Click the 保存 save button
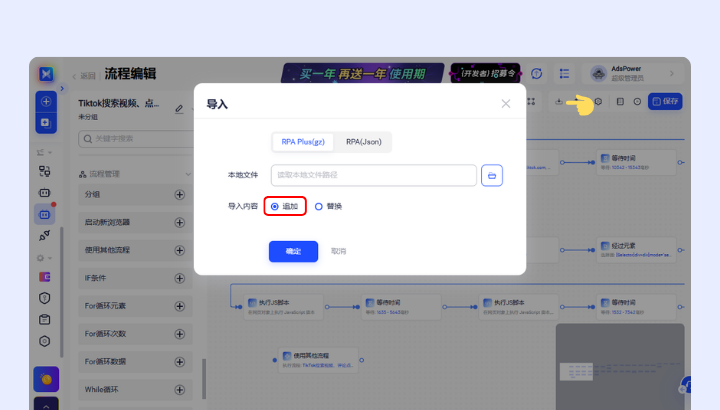Screen dimensions: 720x410 (x=665, y=101)
